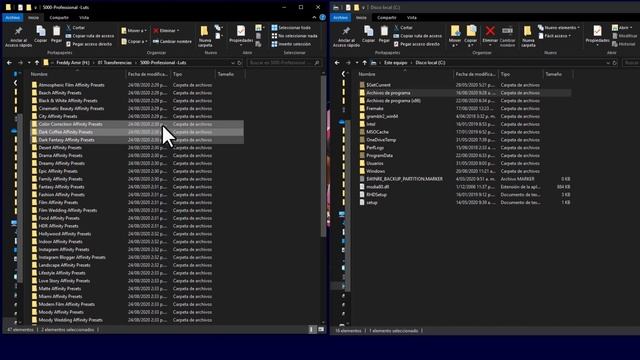Open Compartir tab in left window
Viewport: 640px width, 360px height.
59,18
